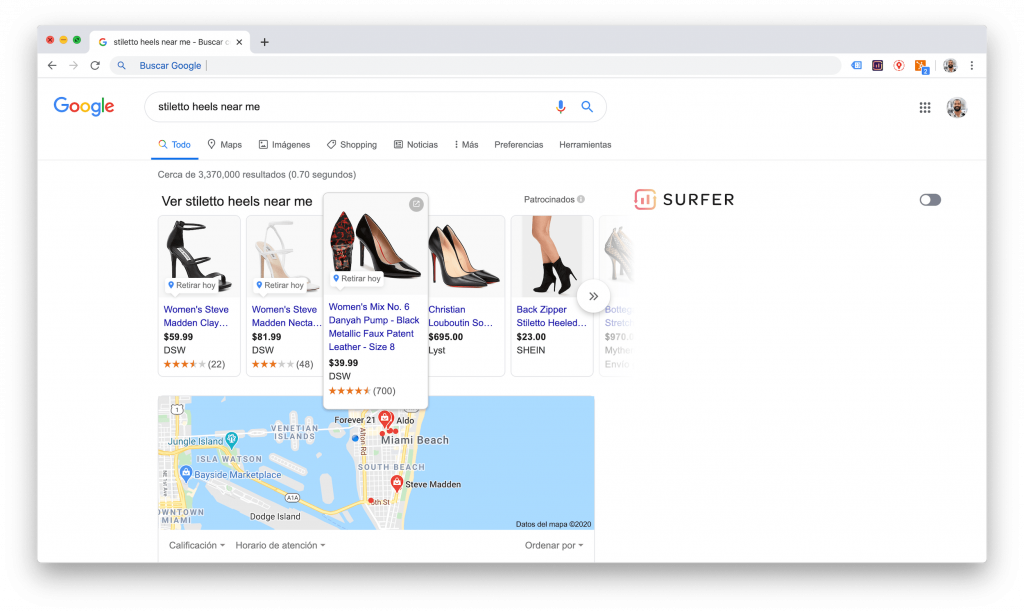Click the Jungle Island map marker
The height and width of the screenshot is (612, 1024).
pos(231,439)
